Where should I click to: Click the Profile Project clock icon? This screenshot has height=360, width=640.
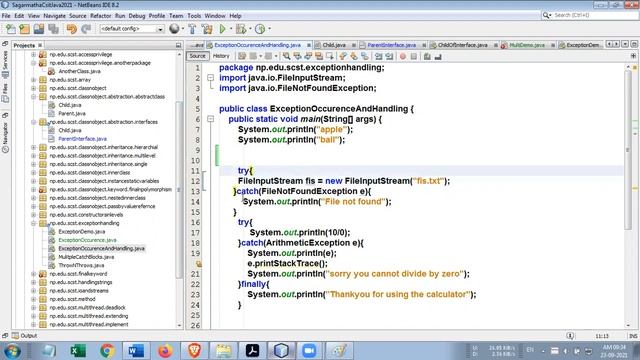tap(260, 29)
